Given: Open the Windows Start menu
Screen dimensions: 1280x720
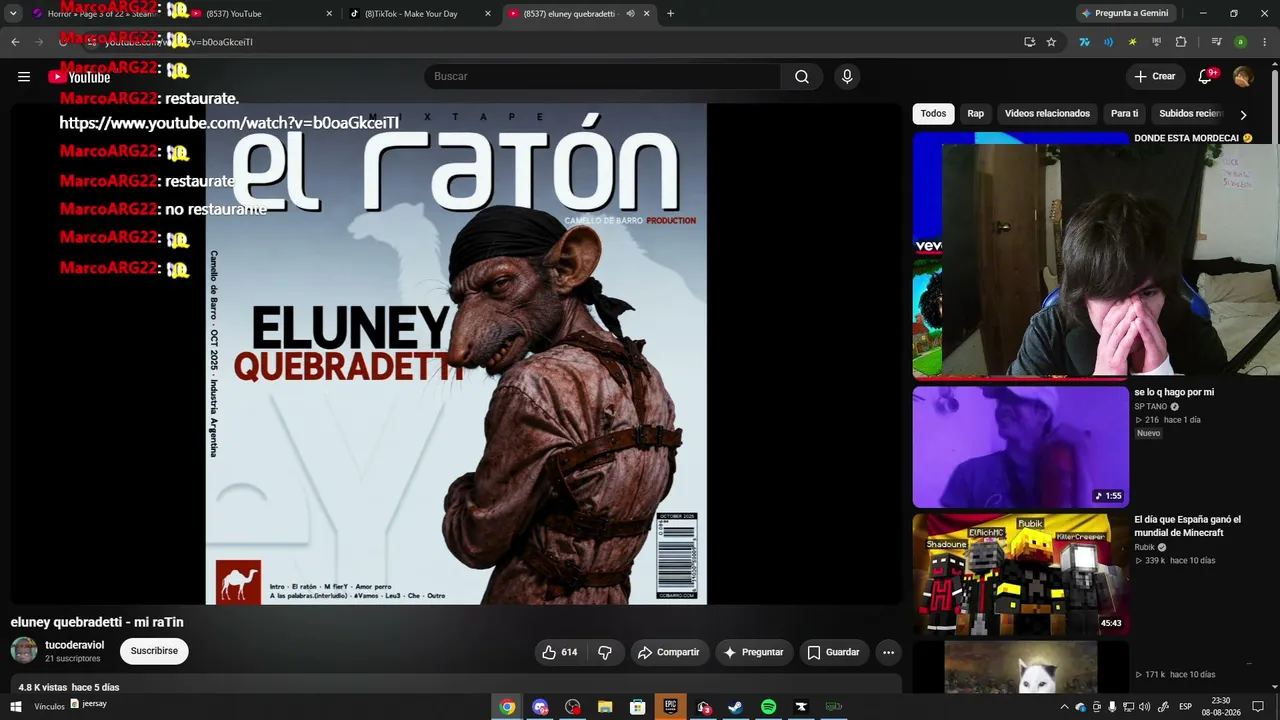Looking at the screenshot, I should 15,707.
